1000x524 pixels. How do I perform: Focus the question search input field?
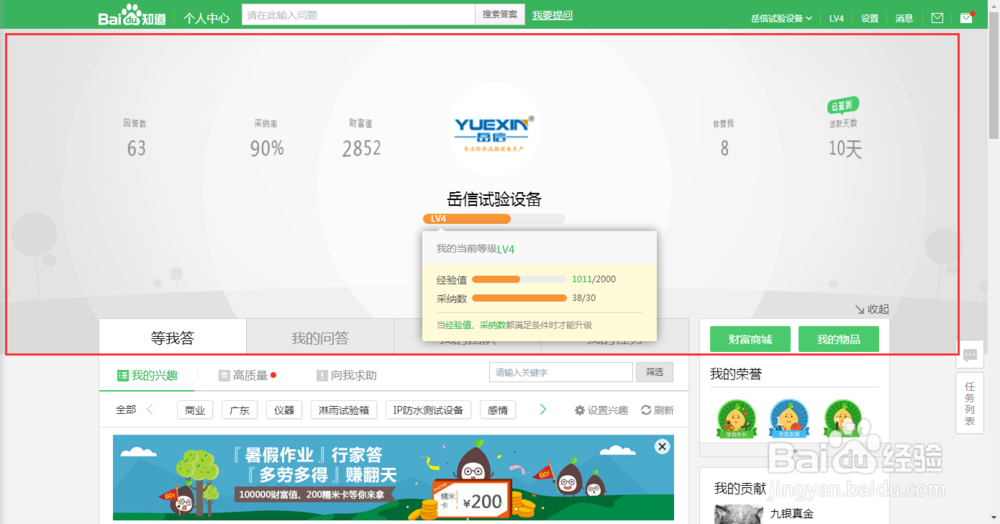click(358, 15)
